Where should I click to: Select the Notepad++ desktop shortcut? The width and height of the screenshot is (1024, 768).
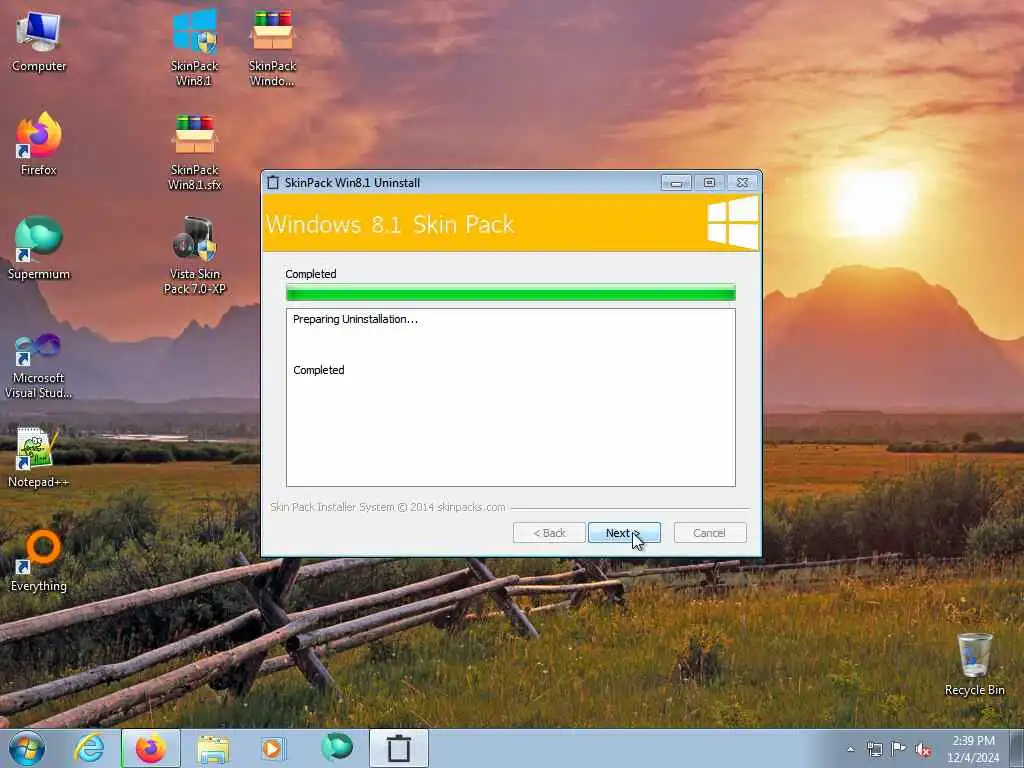tap(39, 457)
